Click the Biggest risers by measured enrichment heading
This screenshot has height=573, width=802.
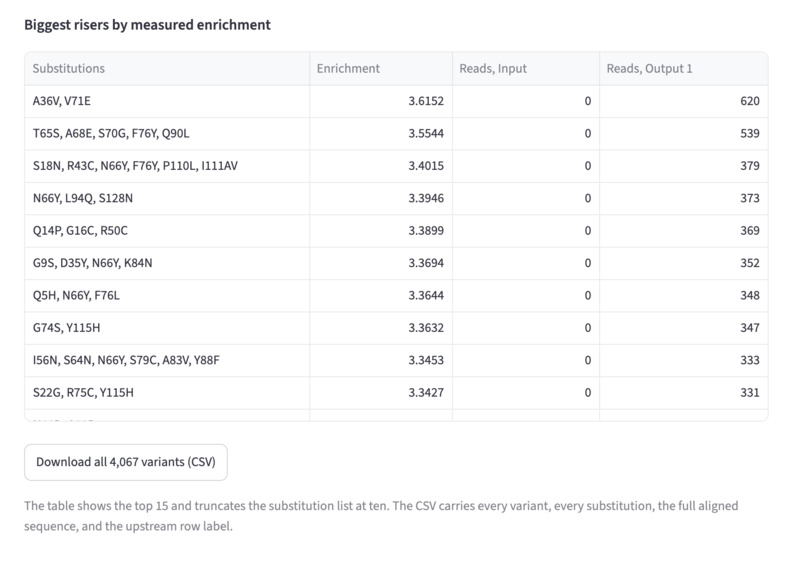pyautogui.click(x=147, y=25)
